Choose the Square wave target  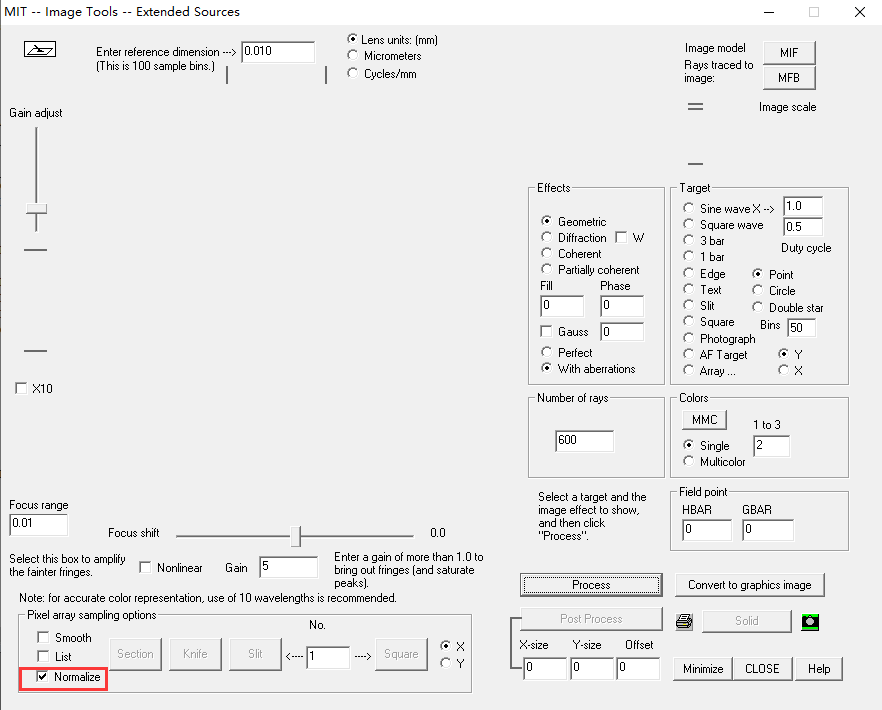688,224
